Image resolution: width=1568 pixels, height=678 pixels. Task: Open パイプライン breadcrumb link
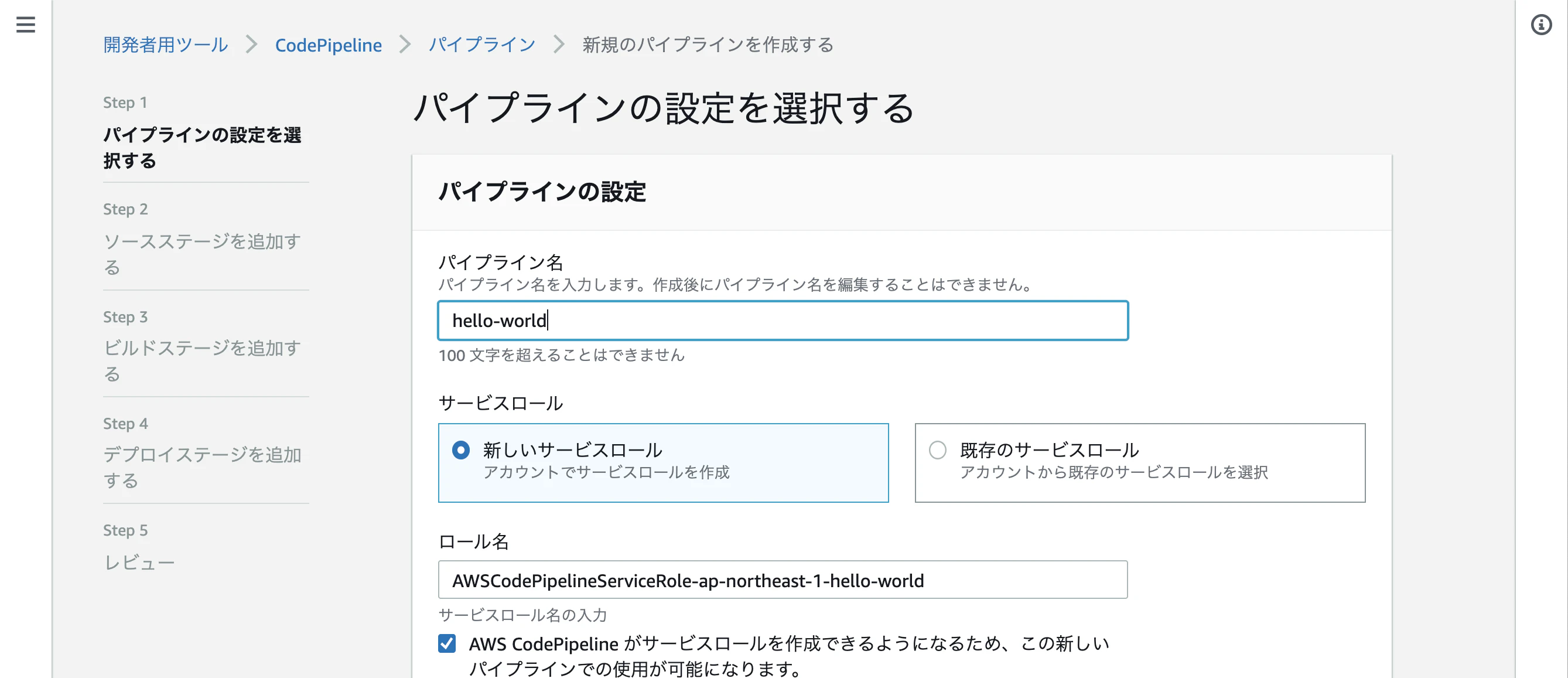pyautogui.click(x=482, y=45)
